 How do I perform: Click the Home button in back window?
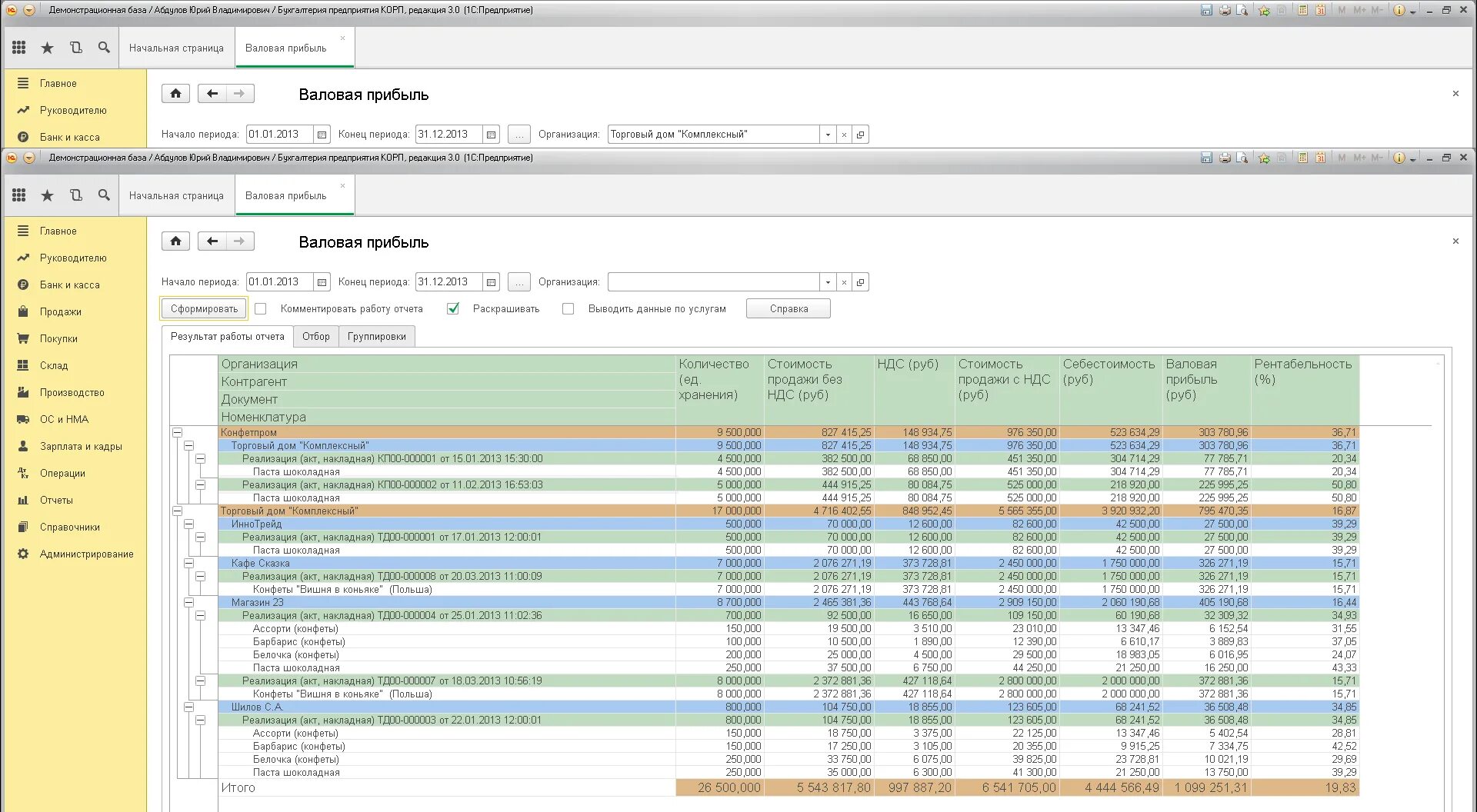[x=175, y=94]
